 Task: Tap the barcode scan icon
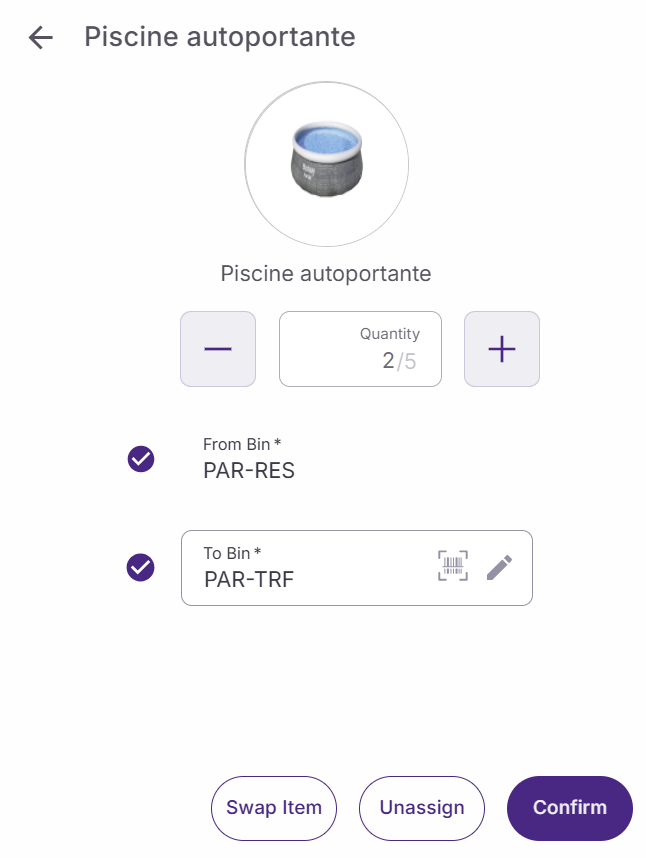point(453,567)
